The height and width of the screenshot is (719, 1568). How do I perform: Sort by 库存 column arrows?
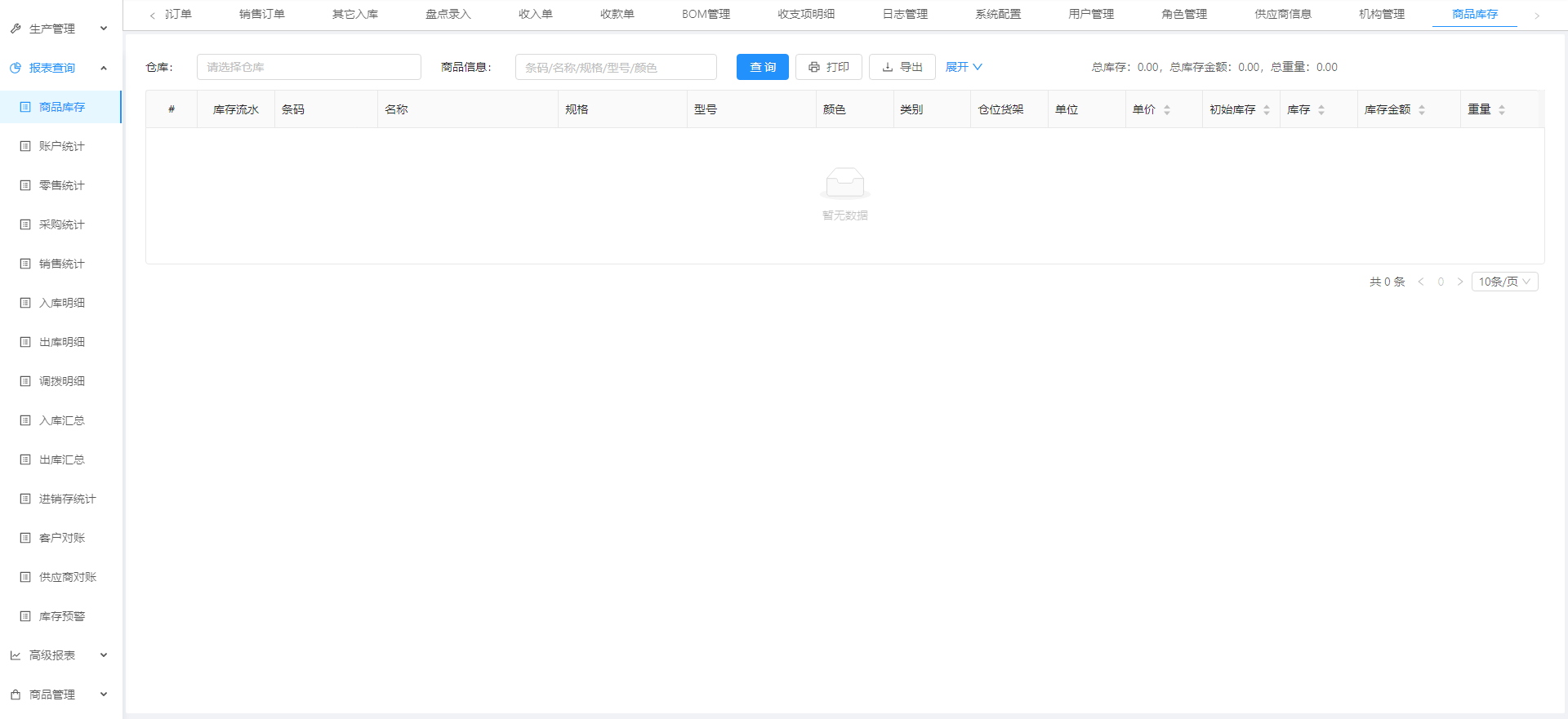(1321, 109)
